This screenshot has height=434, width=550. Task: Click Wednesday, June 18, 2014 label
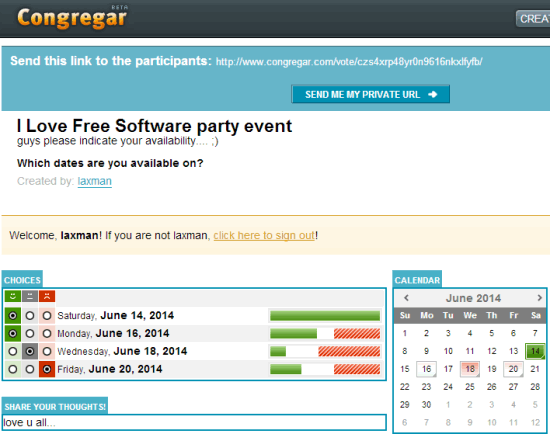click(122, 351)
